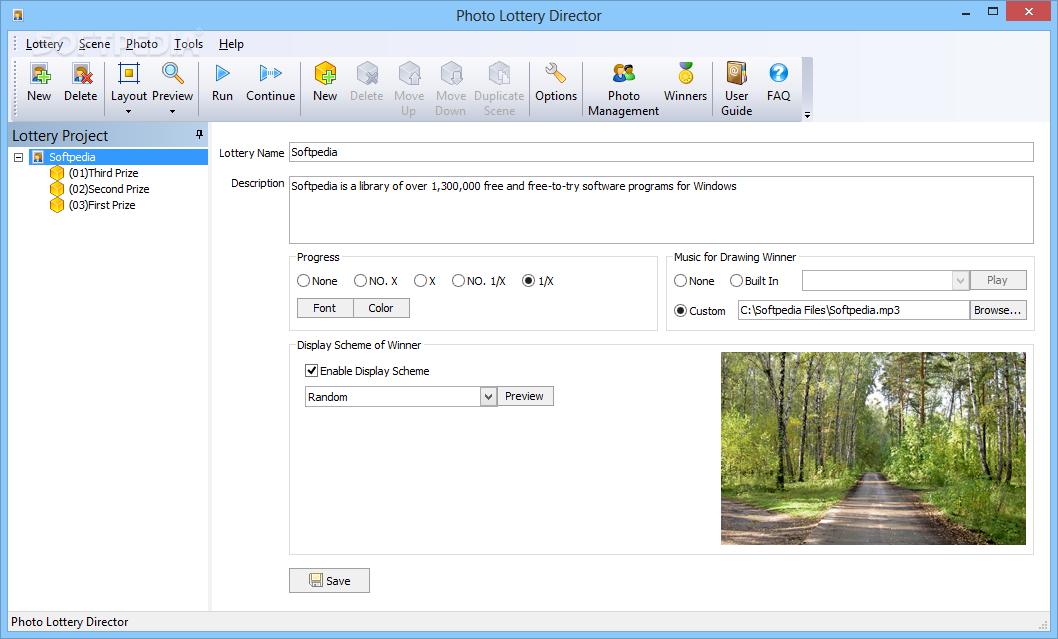
Task: Open the Scene menu
Action: (94, 44)
